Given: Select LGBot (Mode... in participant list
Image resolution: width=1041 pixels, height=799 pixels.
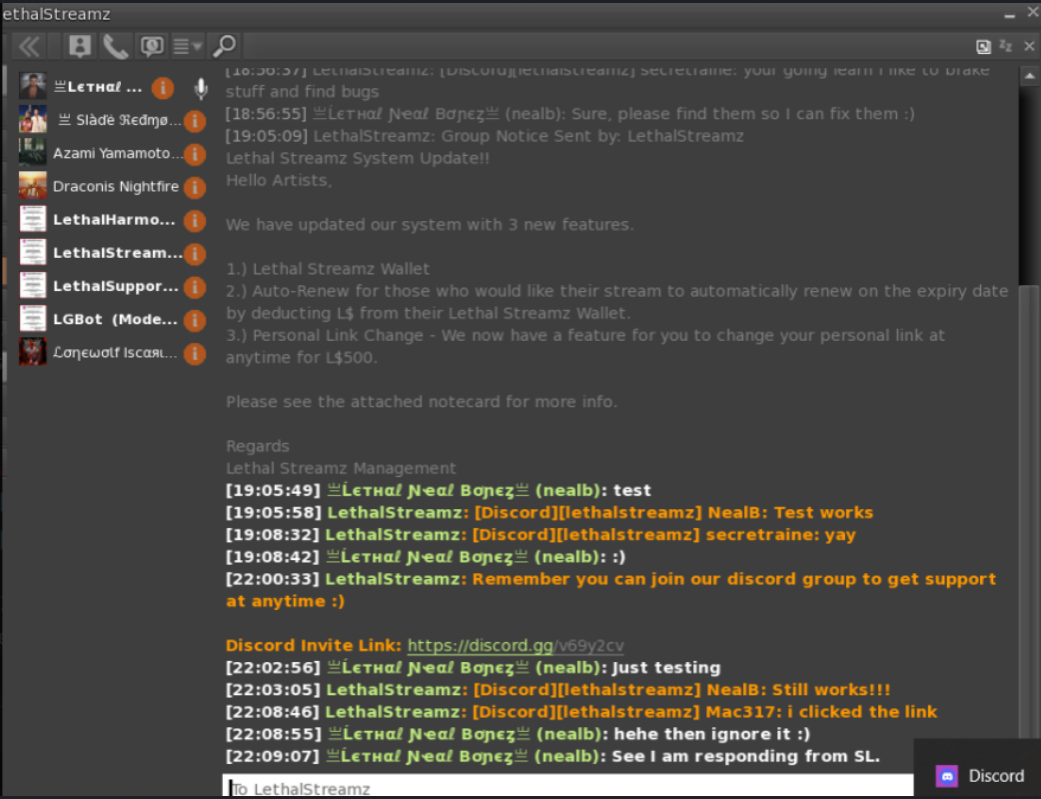Looking at the screenshot, I should [116, 319].
